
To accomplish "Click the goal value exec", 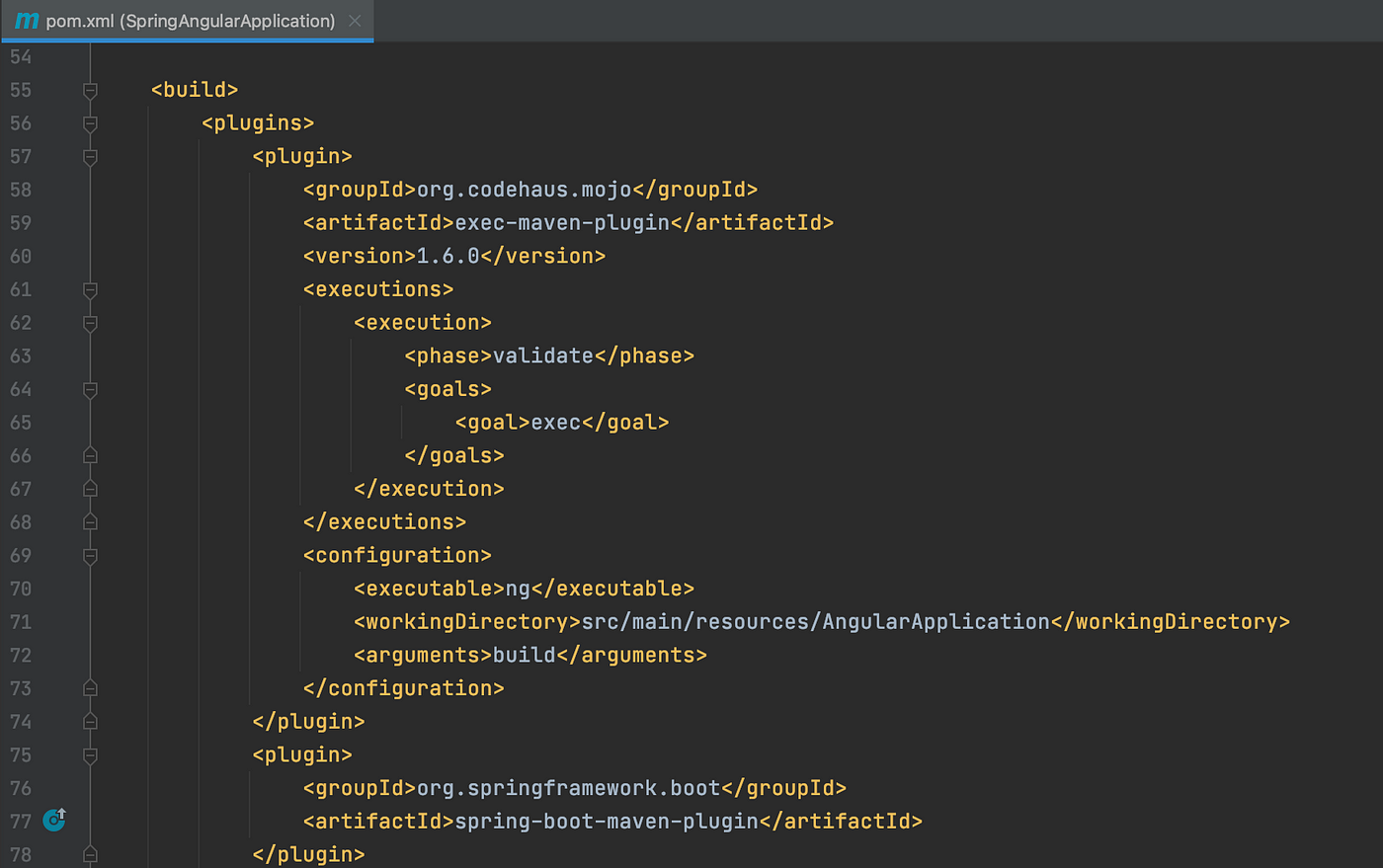I will coord(556,423).
